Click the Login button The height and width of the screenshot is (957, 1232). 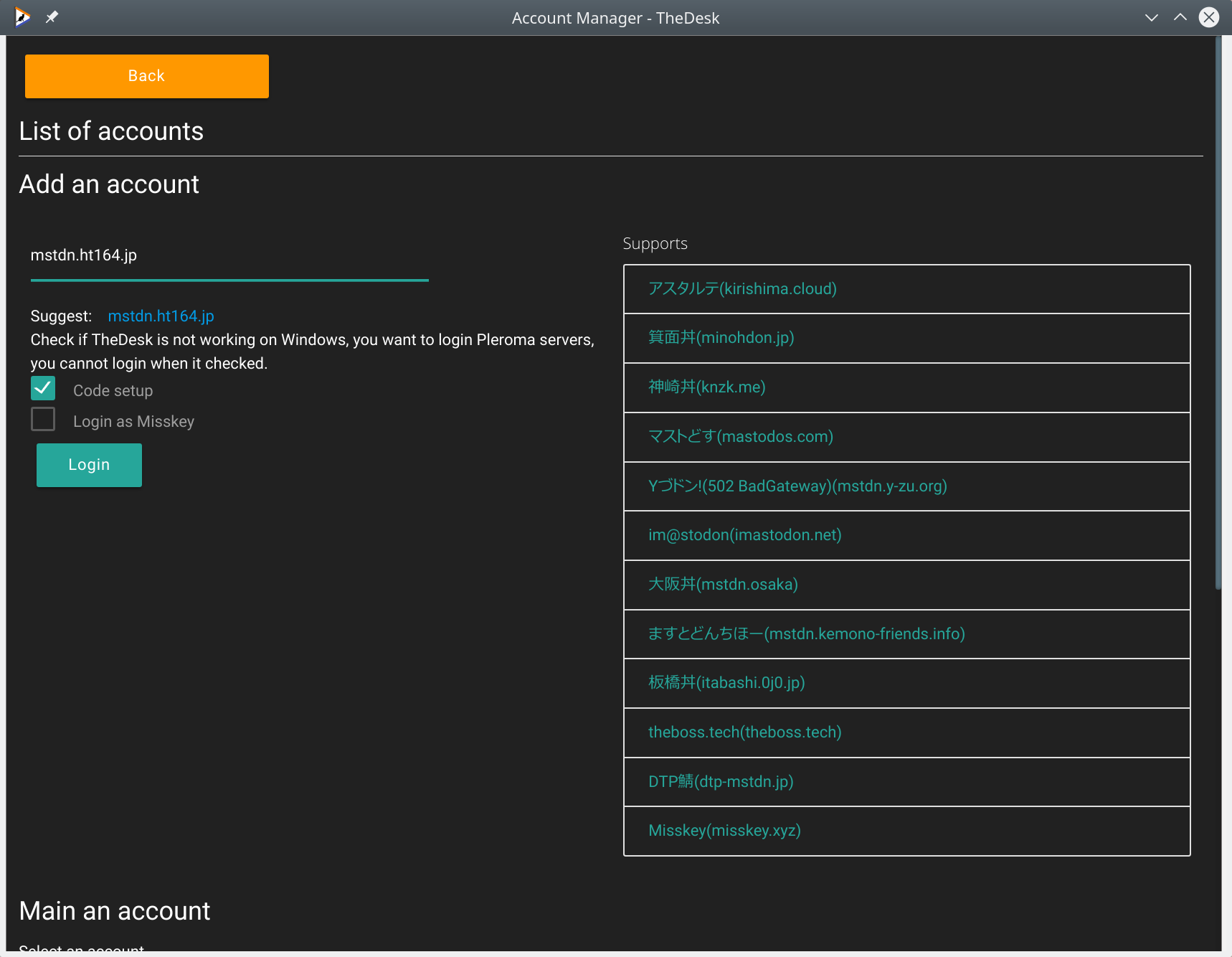point(89,465)
